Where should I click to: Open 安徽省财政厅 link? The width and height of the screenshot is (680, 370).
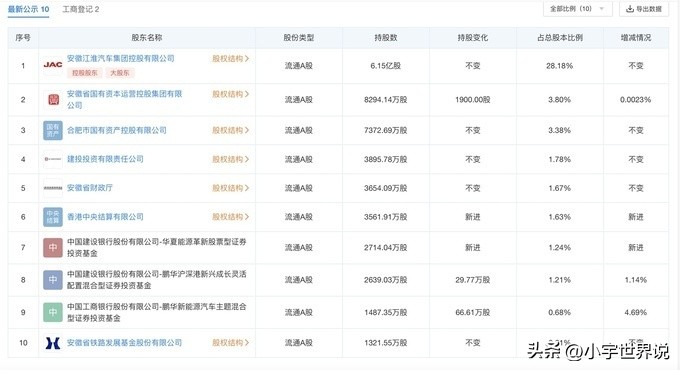90,188
